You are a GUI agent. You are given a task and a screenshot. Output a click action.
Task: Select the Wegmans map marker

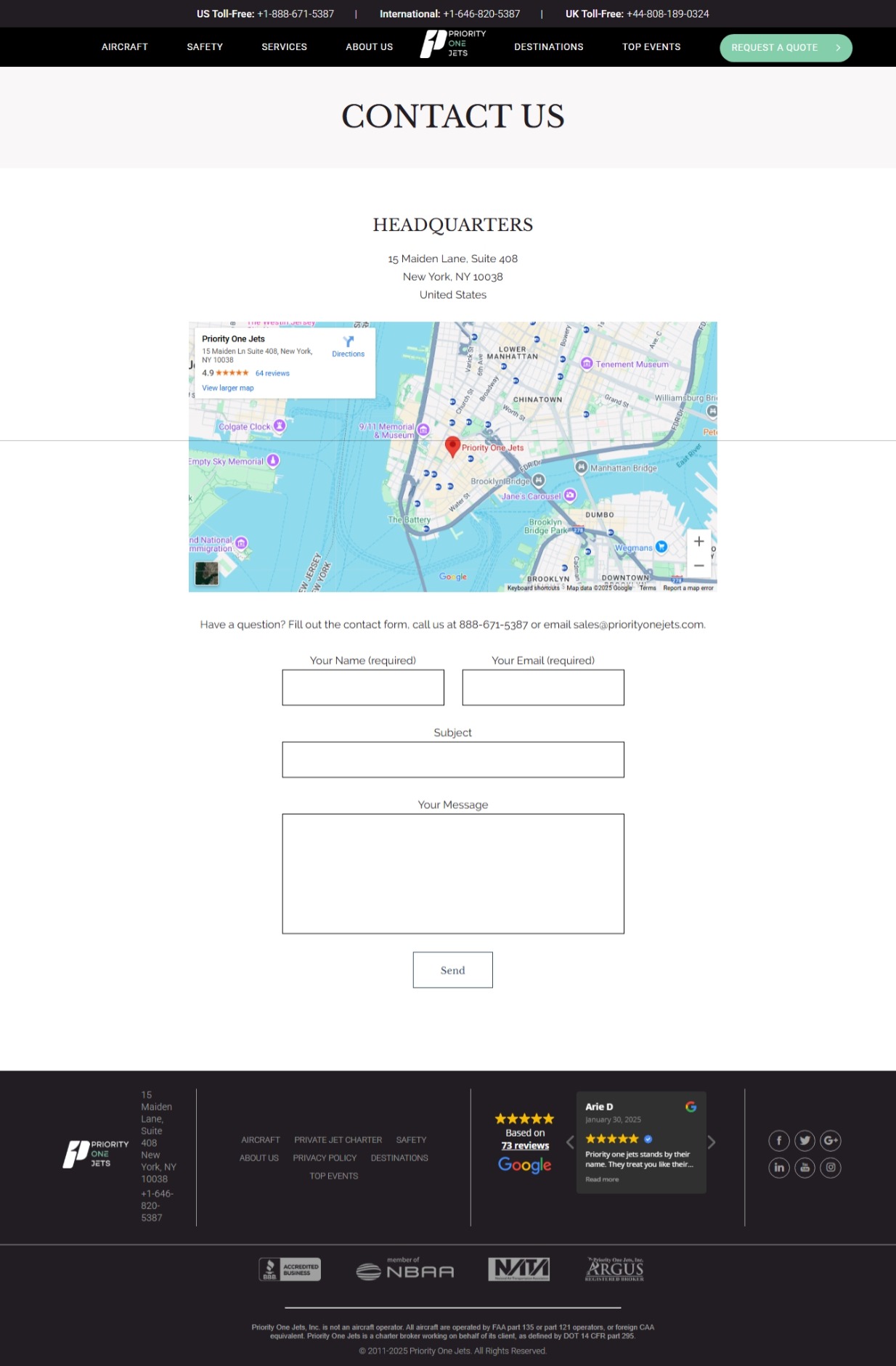(661, 547)
